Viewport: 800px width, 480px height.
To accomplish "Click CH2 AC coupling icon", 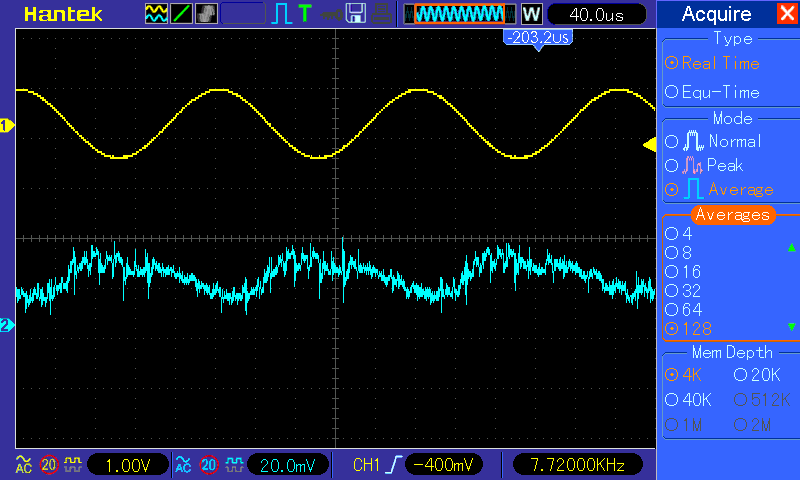I will click(x=183, y=465).
